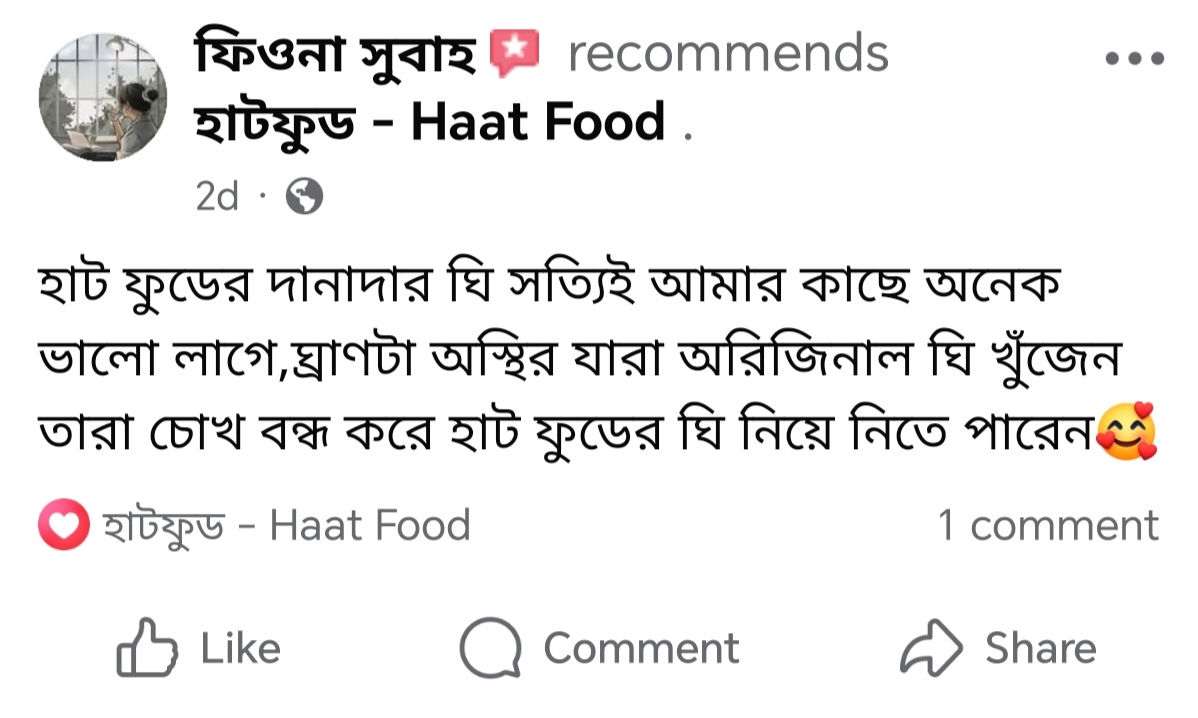The width and height of the screenshot is (1198, 718).
Task: Click the word recommends in the header
Action: pyautogui.click(x=728, y=54)
